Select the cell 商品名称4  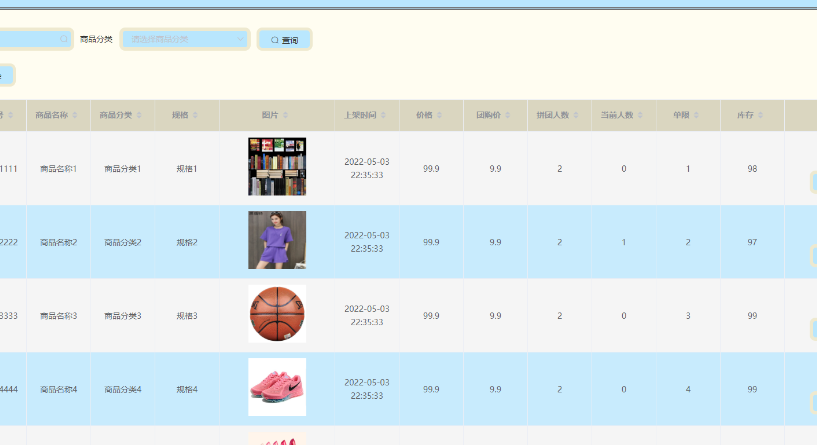tap(58, 389)
